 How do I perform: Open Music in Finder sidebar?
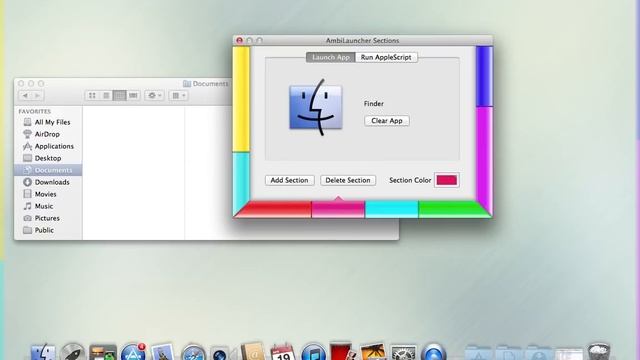(48, 206)
